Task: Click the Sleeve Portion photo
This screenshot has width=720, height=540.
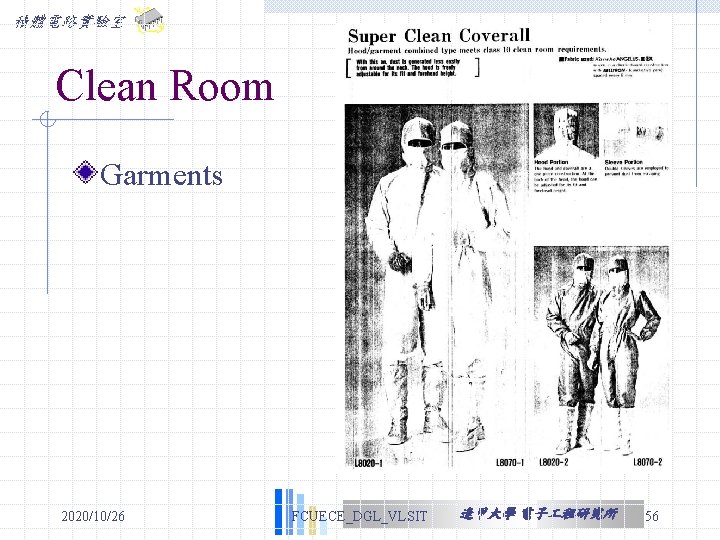Action: [x=636, y=131]
